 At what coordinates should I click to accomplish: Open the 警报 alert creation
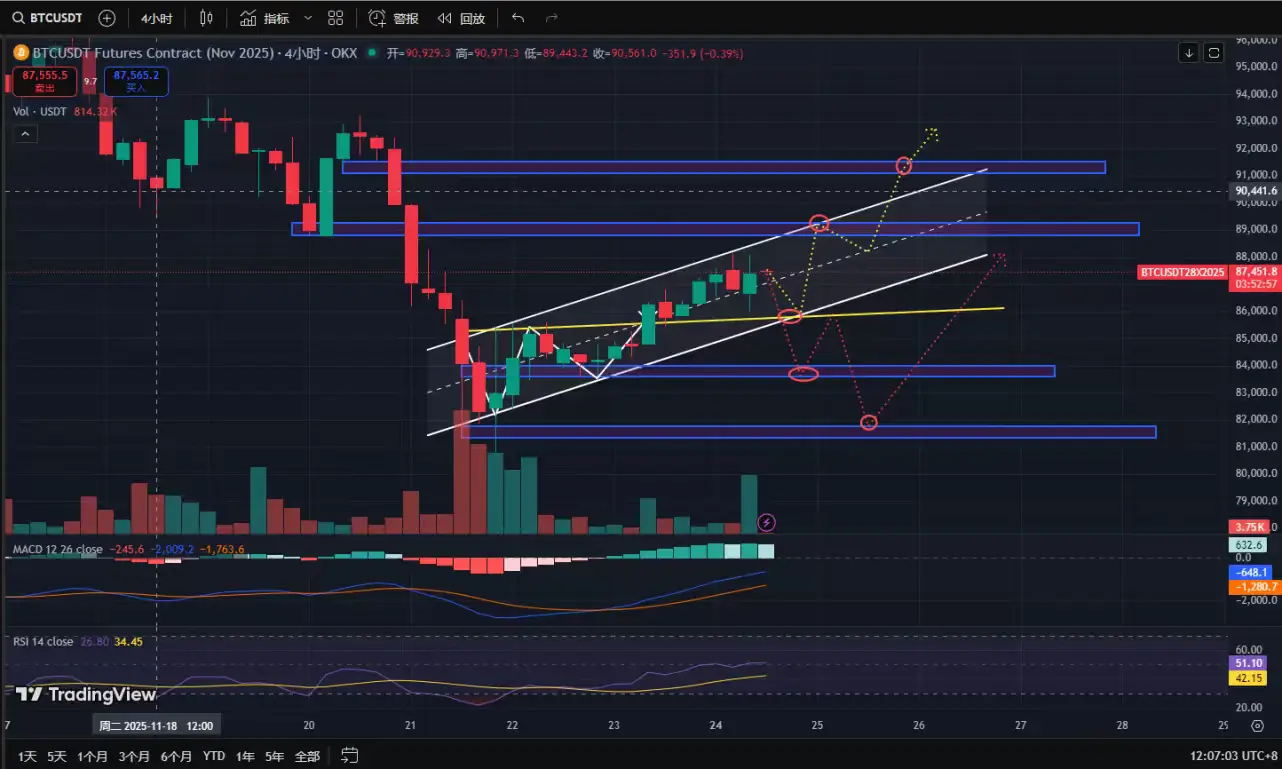tap(394, 18)
